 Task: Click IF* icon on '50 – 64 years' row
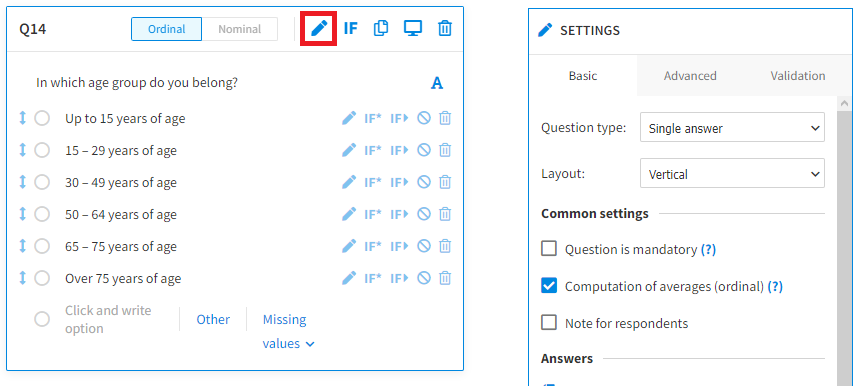373,214
